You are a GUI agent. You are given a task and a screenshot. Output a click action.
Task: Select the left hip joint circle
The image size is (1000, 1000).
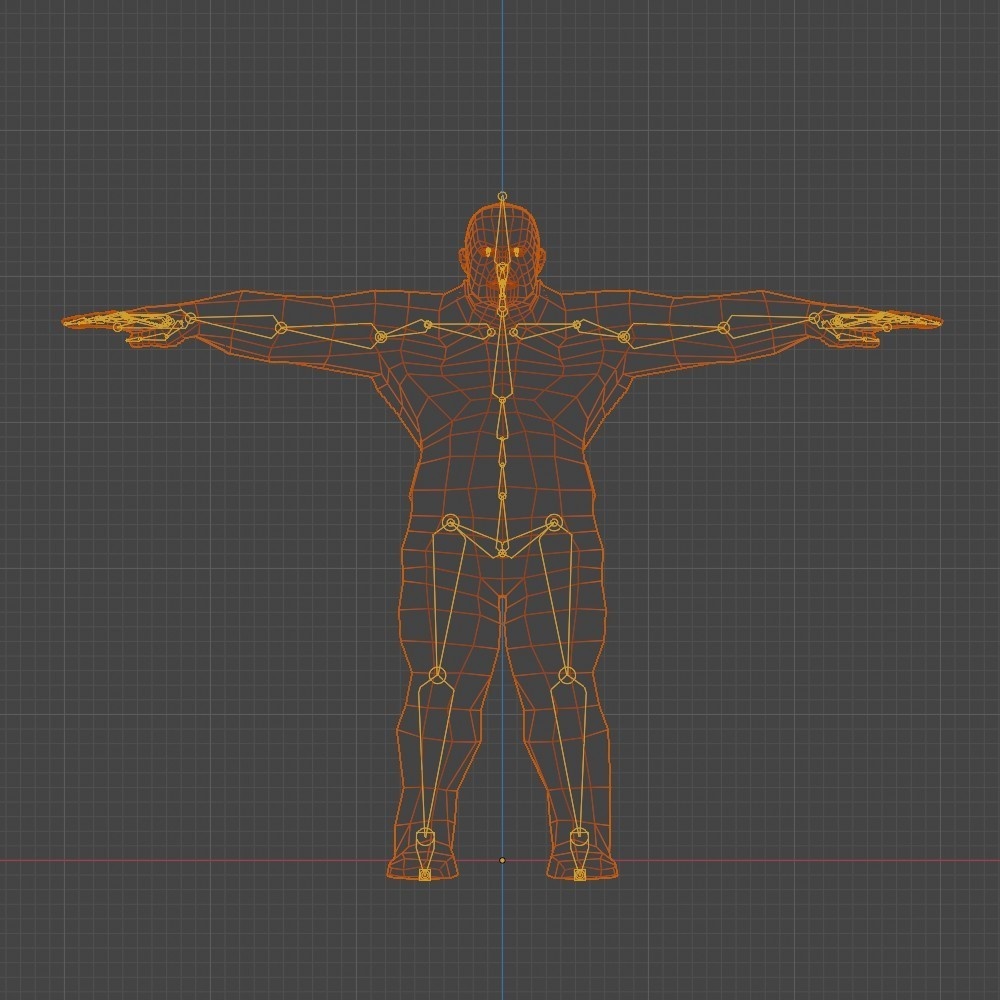(553, 522)
